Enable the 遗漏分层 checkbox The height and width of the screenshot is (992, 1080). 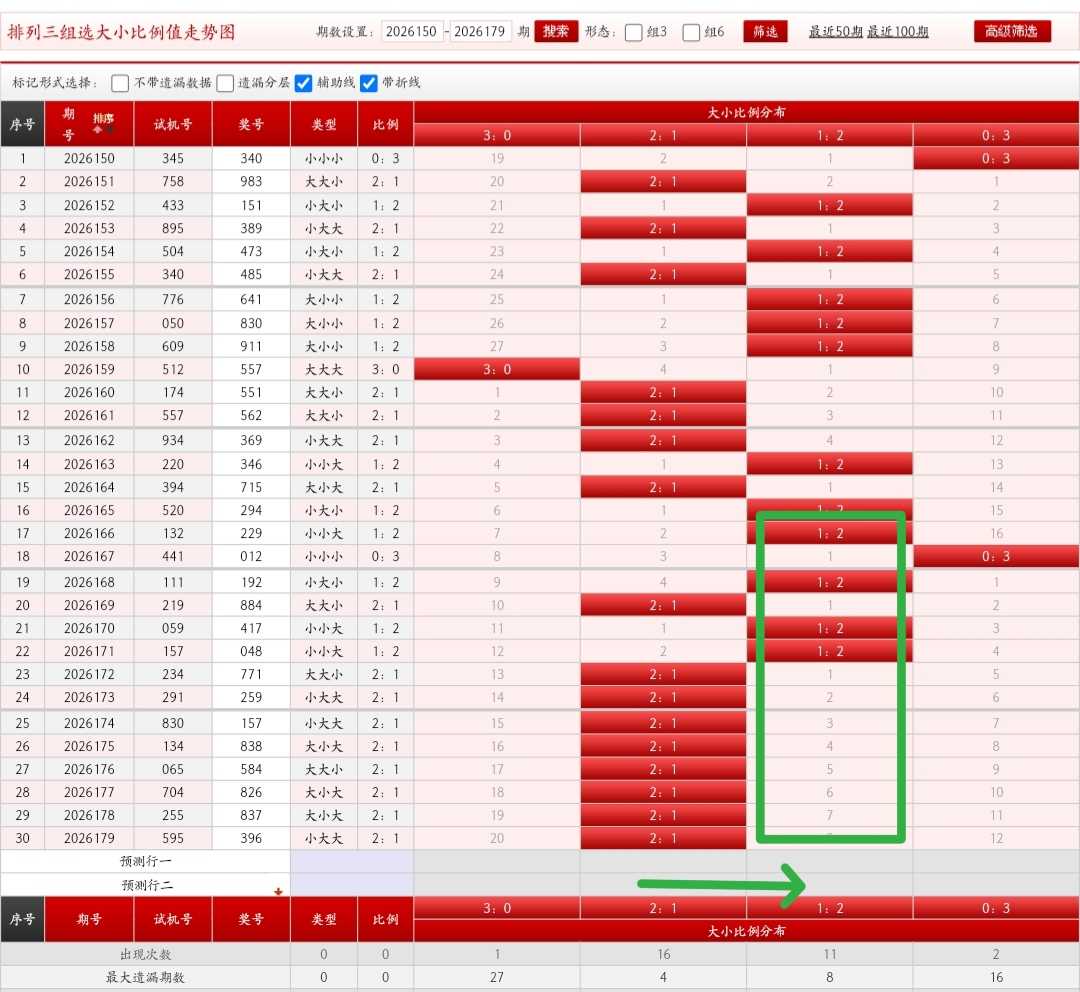tap(225, 83)
